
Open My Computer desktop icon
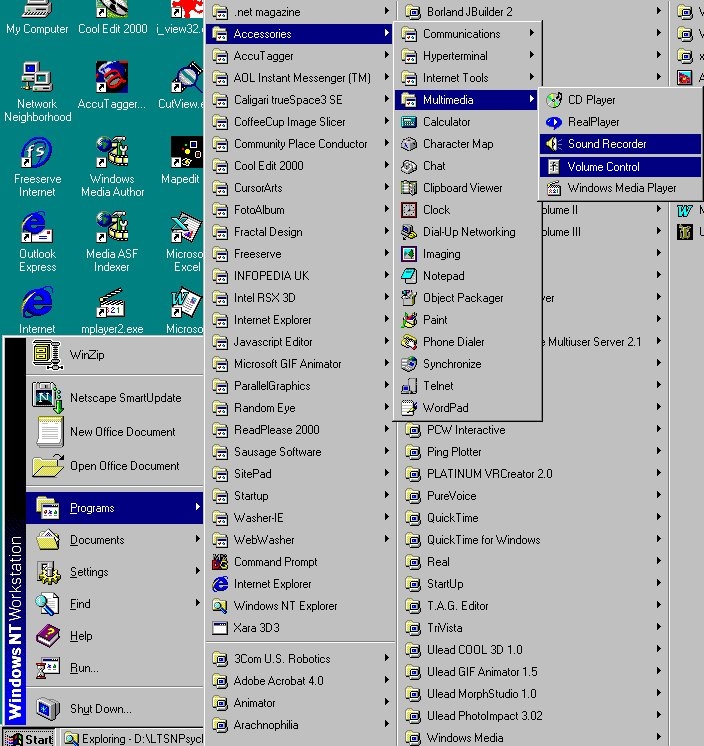coord(37,12)
